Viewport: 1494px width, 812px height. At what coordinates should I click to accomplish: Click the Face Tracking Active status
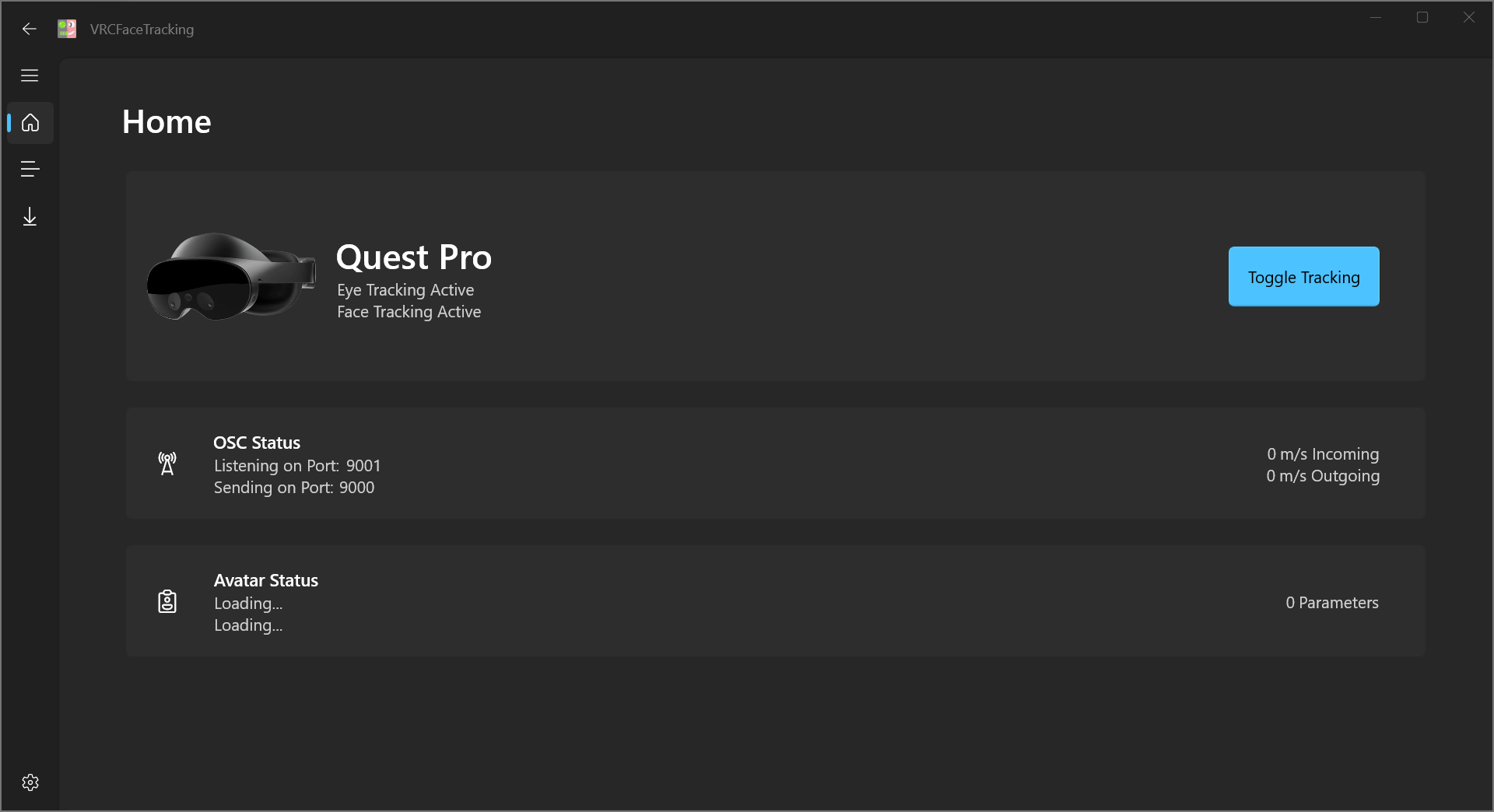point(409,312)
